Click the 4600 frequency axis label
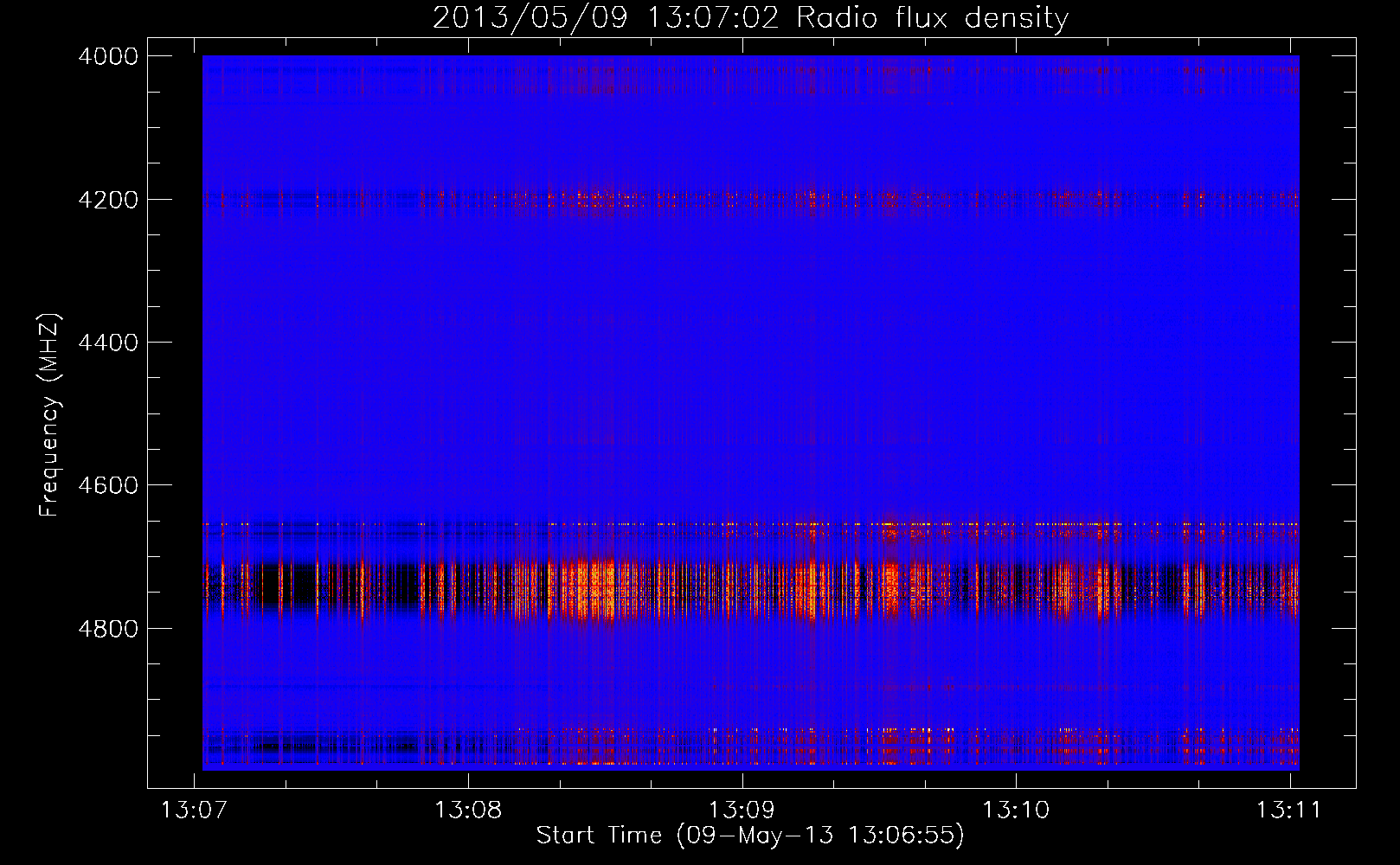 [108, 485]
